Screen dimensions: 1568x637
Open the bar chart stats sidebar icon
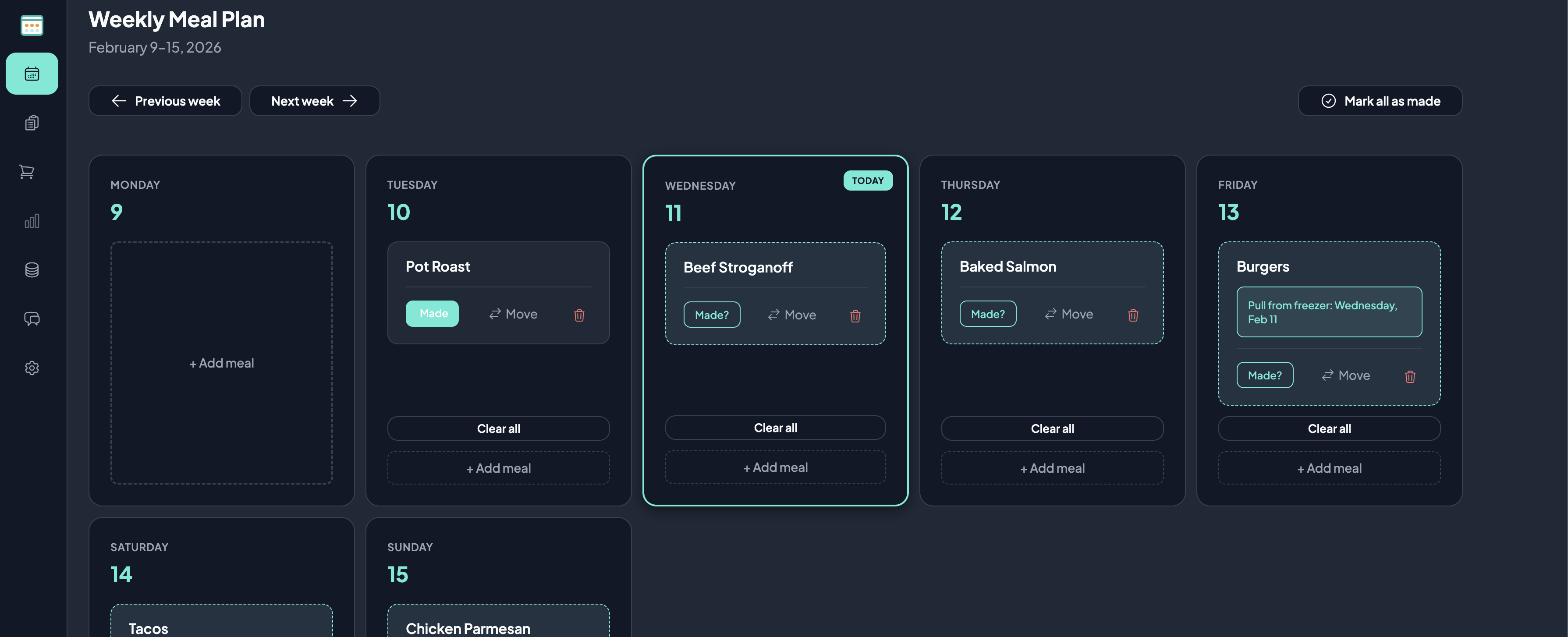click(32, 221)
